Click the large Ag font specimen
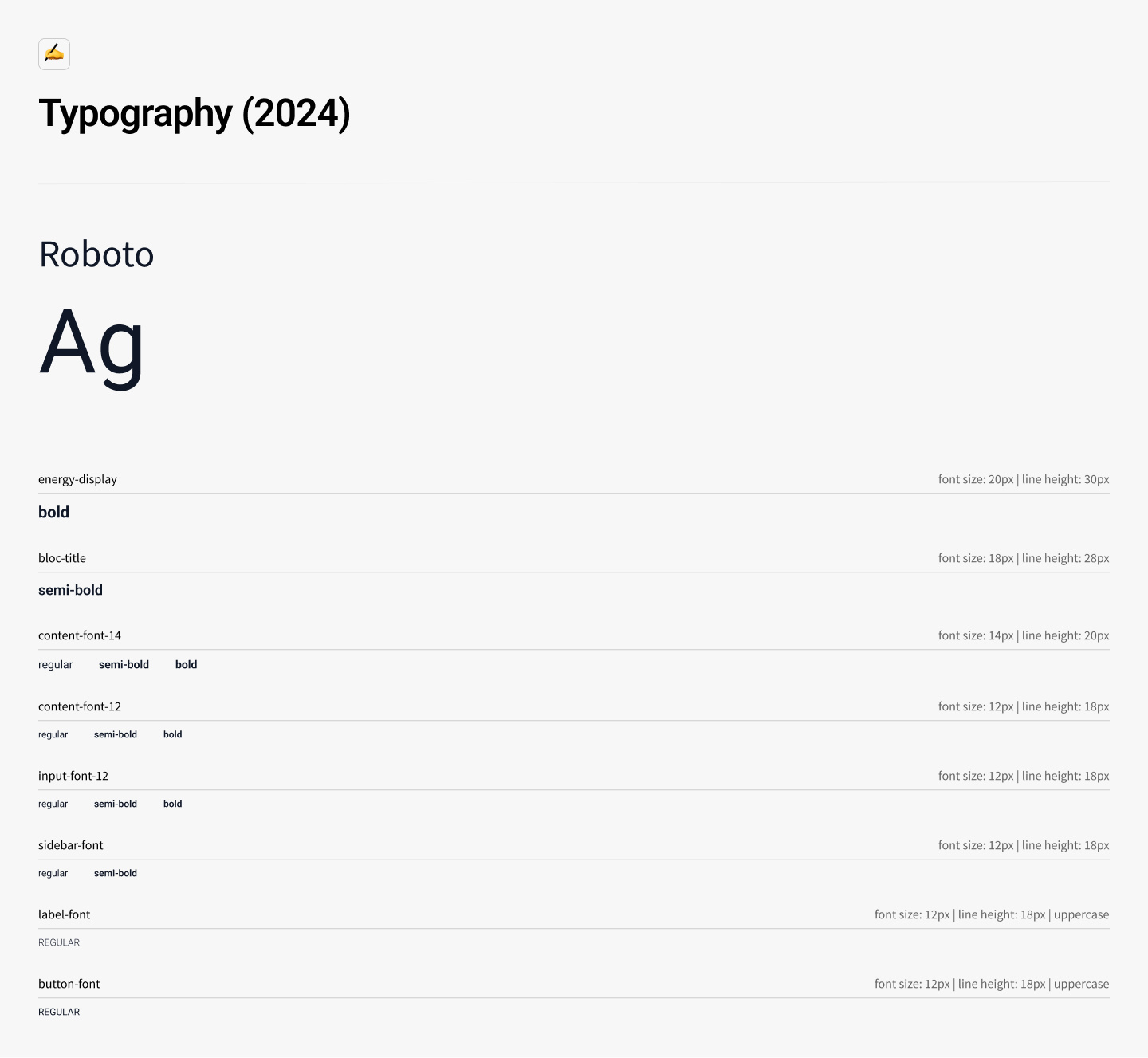The image size is (1148, 1058). point(92,344)
